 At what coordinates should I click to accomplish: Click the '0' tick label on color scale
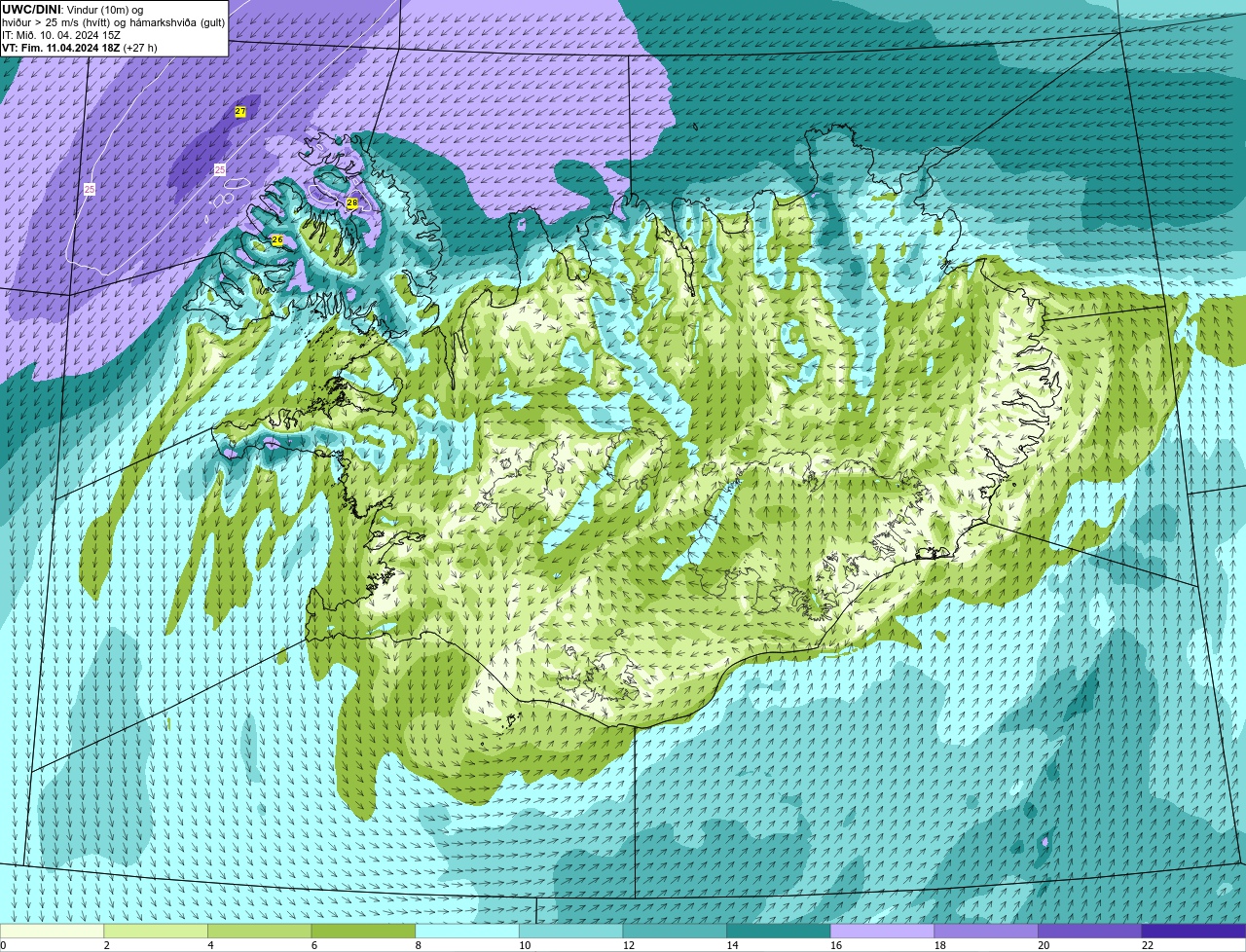[x=4, y=945]
